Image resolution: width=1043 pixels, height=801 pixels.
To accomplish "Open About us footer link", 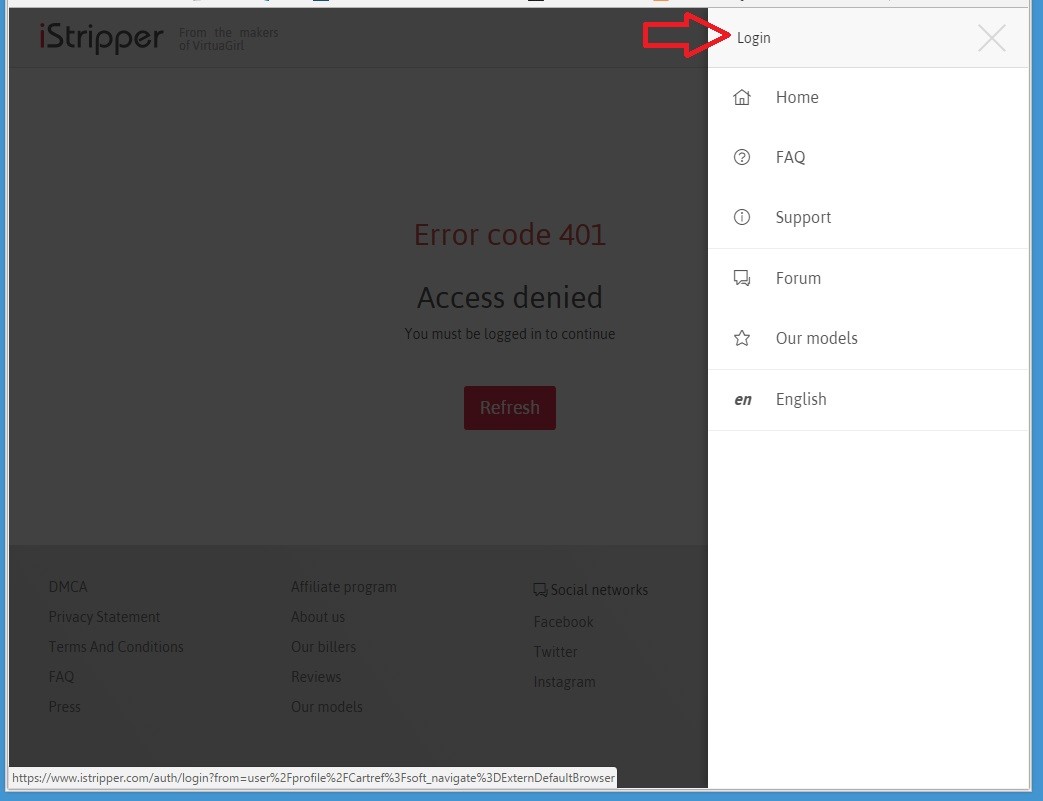I will point(318,617).
